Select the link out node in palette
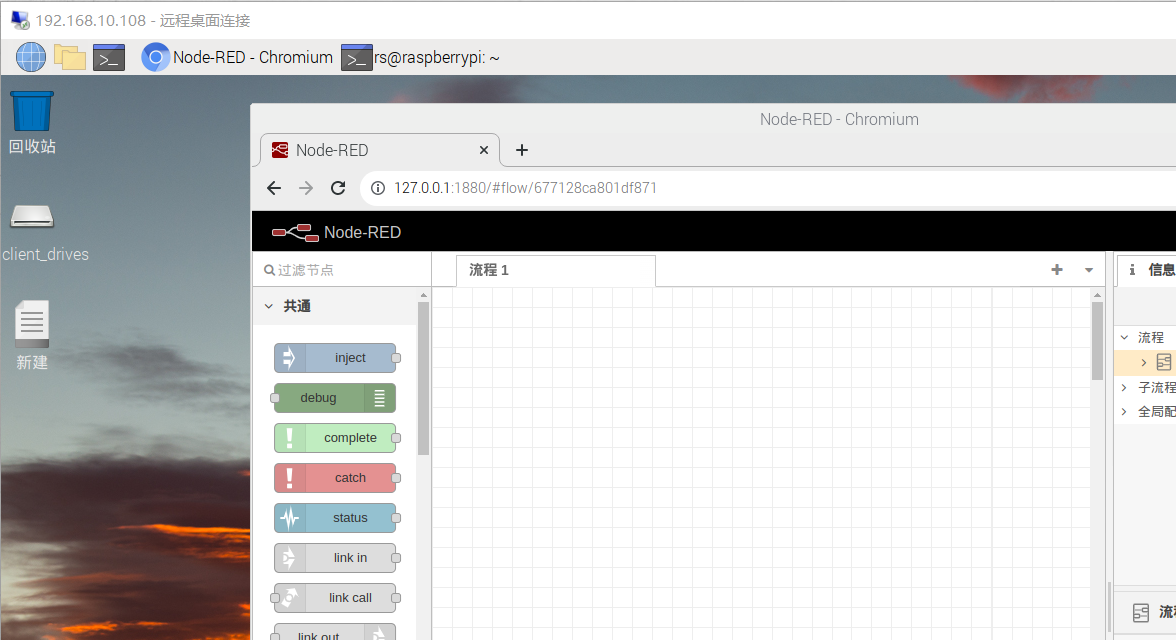This screenshot has width=1176, height=640. [335, 632]
